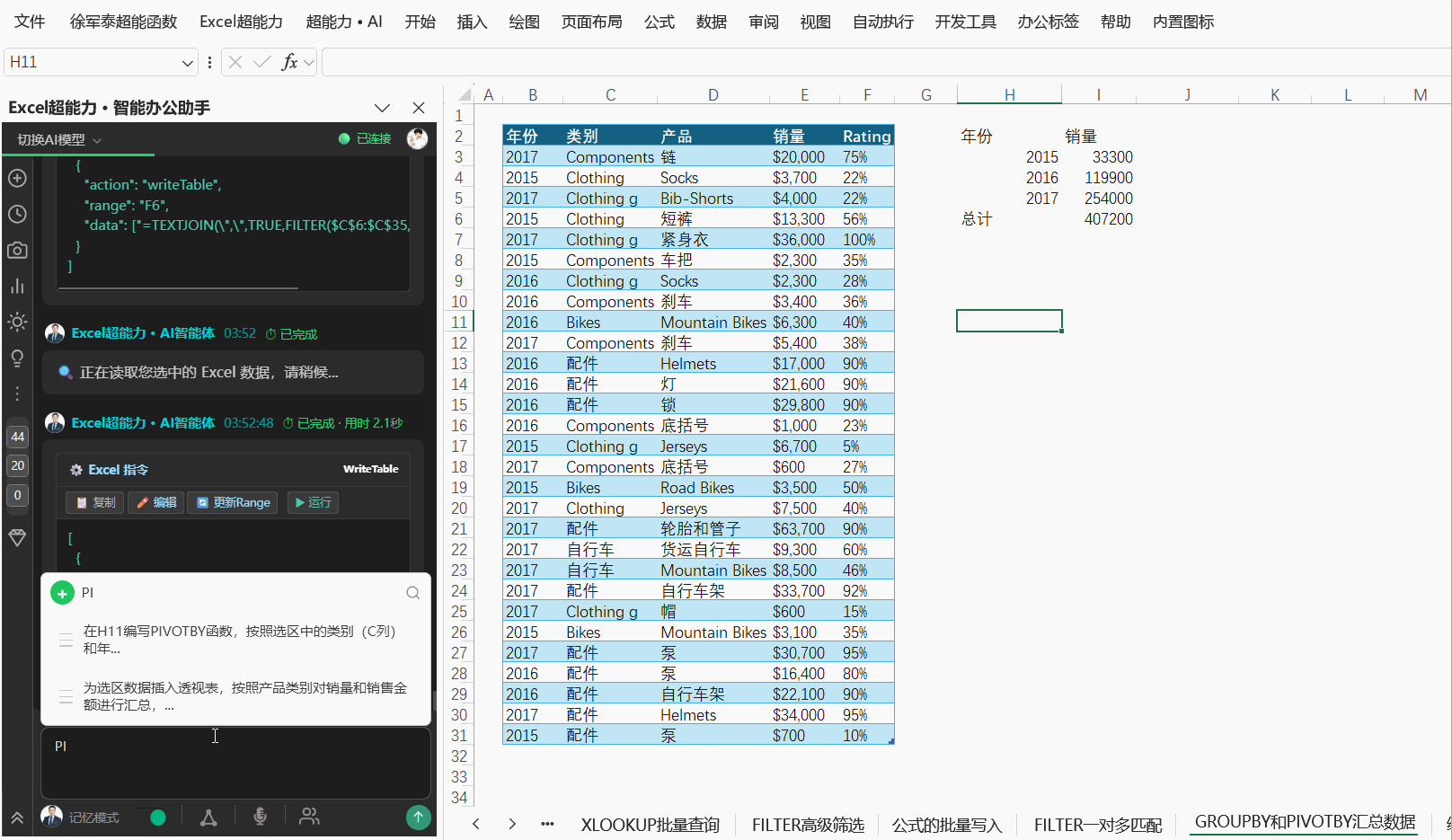The width and height of the screenshot is (1452, 840).
Task: Click the double chevron up icon at panel bottom
Action: 17,818
